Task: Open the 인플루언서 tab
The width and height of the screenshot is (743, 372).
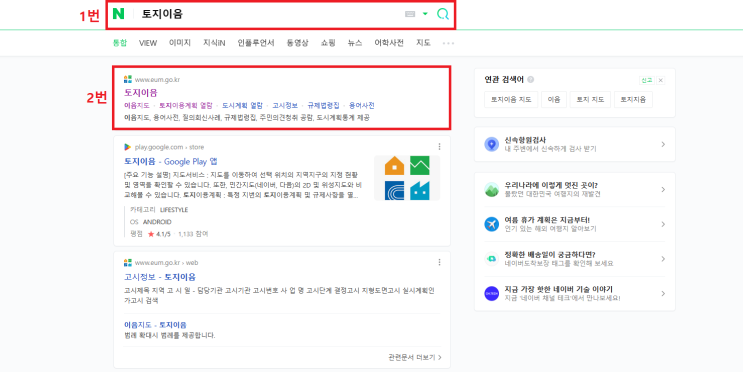Action: pyautogui.click(x=256, y=43)
